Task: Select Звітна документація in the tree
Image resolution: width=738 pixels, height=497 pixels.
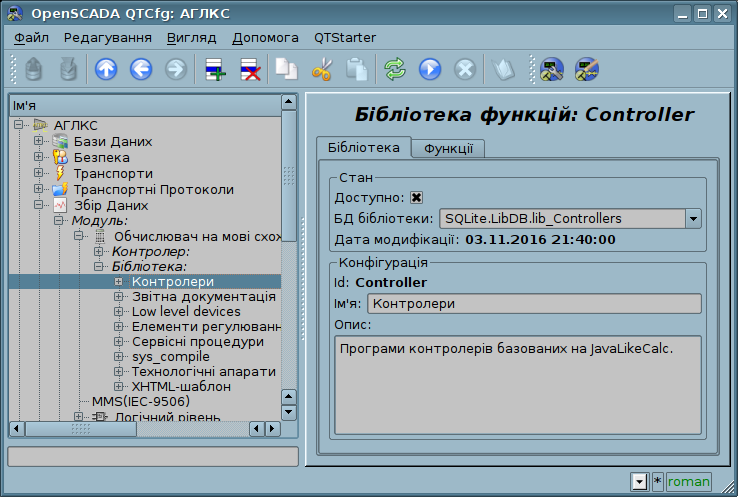Action: pyautogui.click(x=204, y=297)
